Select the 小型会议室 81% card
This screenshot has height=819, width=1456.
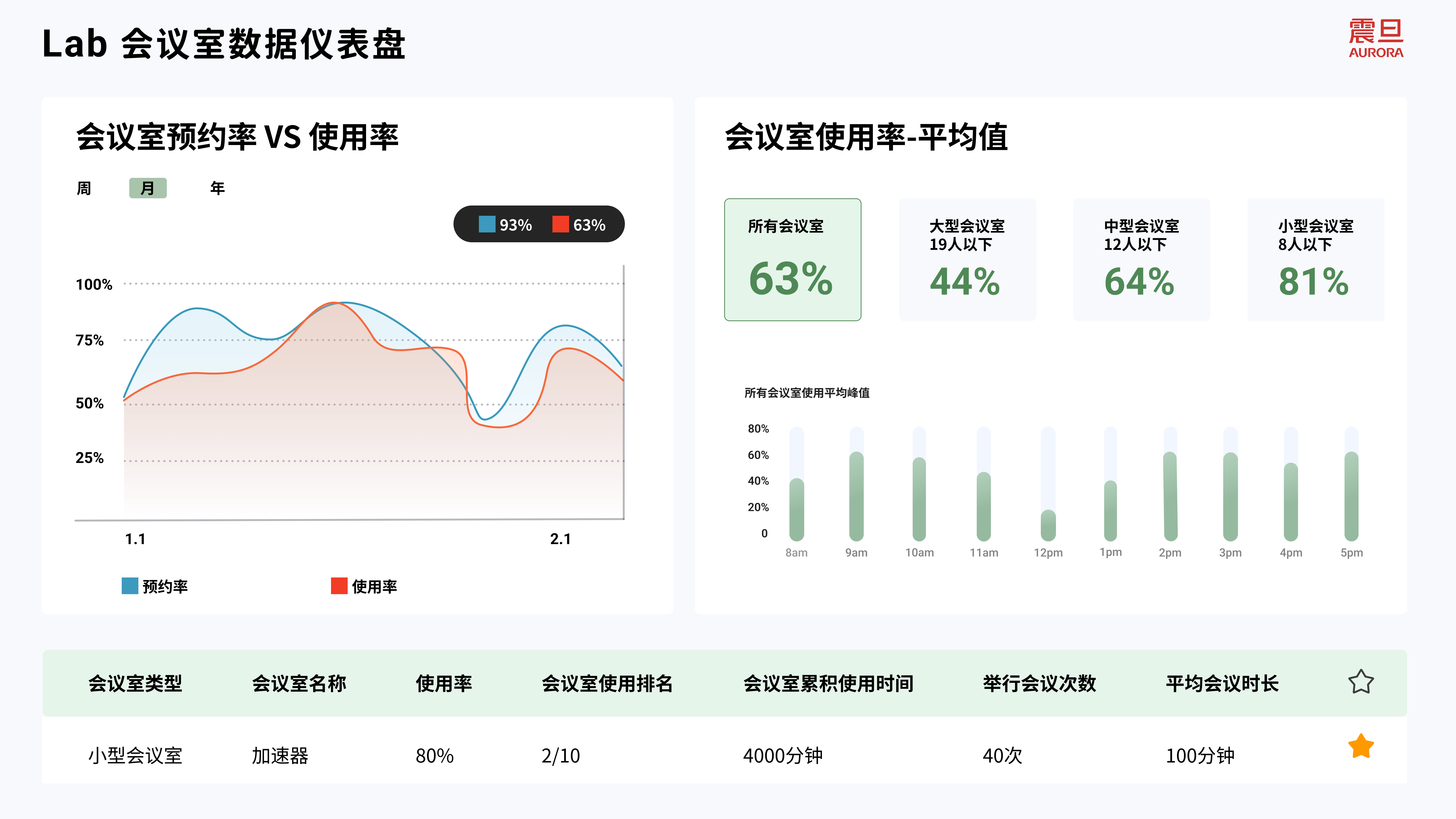1316,259
